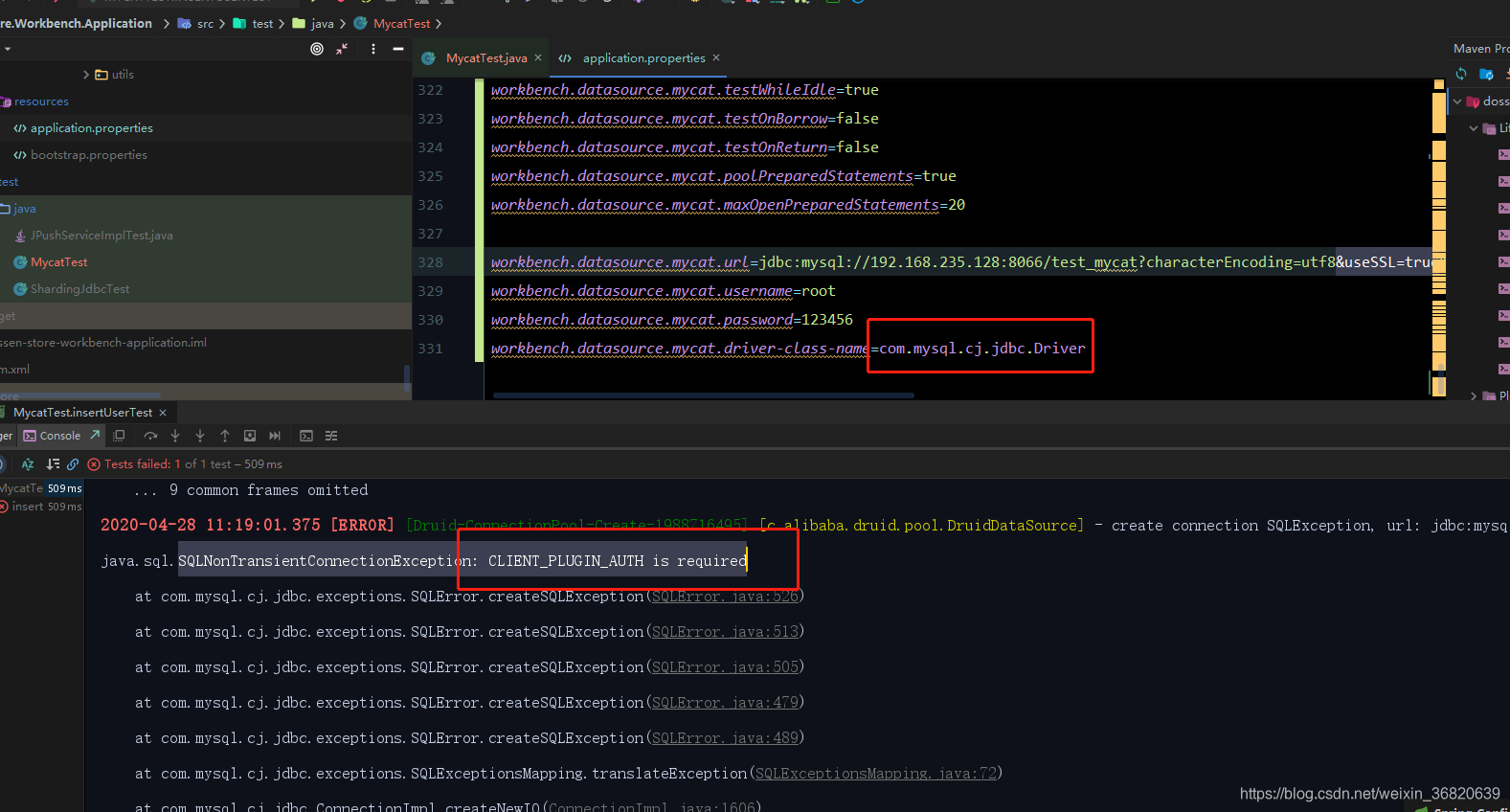Click line number 331 in gutter
This screenshot has height=812, width=1510.
click(x=430, y=349)
